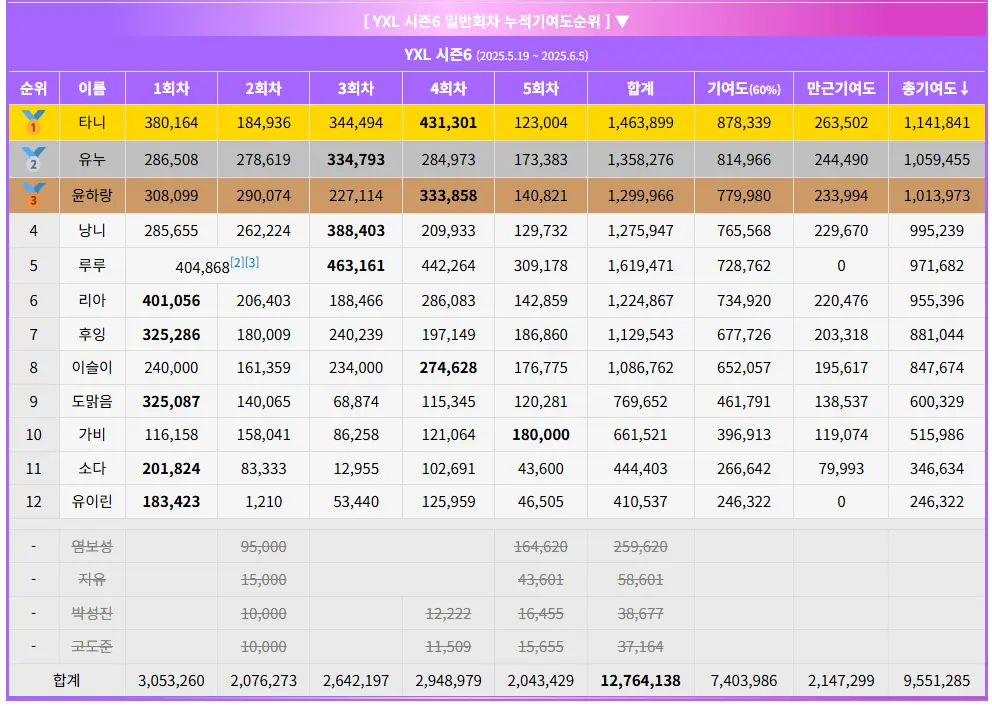Click 윤하랑's total contribution 1,013,973
The width and height of the screenshot is (992, 706).
point(936,195)
